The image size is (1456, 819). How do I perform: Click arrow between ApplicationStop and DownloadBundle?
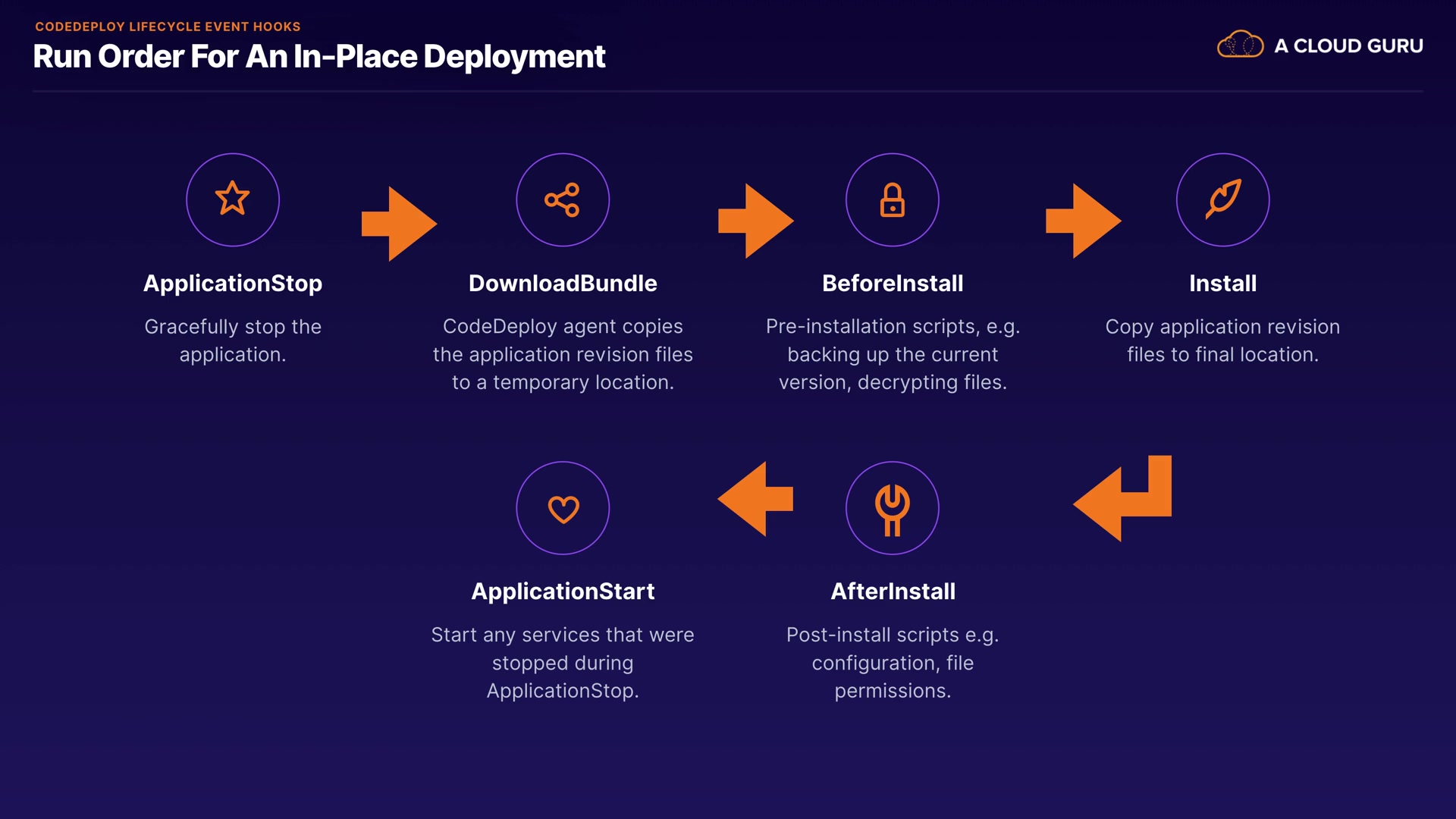point(400,224)
